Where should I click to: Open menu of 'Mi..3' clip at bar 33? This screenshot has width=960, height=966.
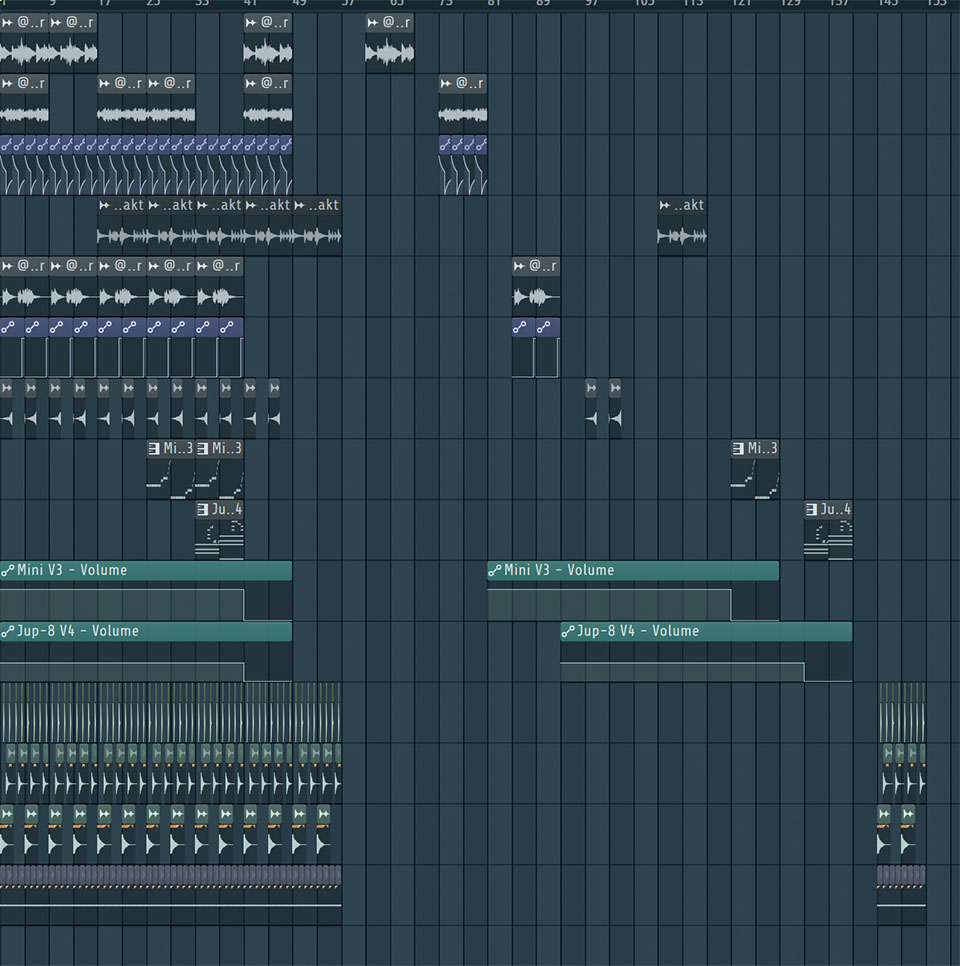tap(202, 448)
